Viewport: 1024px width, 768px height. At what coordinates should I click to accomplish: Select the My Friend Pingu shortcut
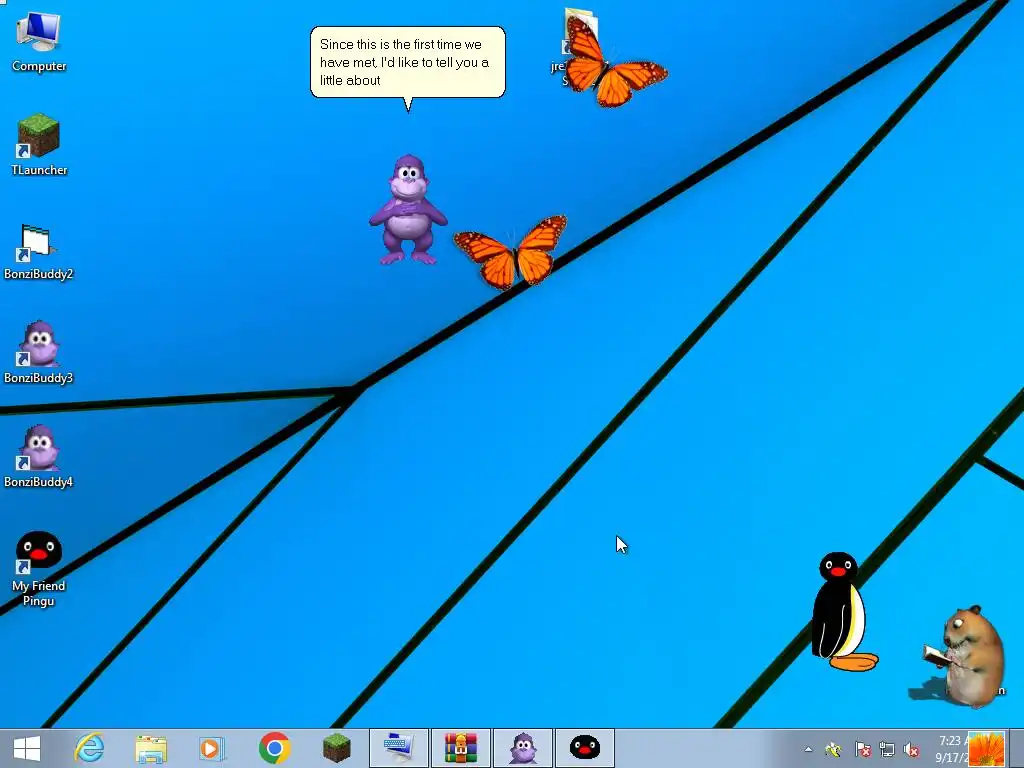click(39, 568)
